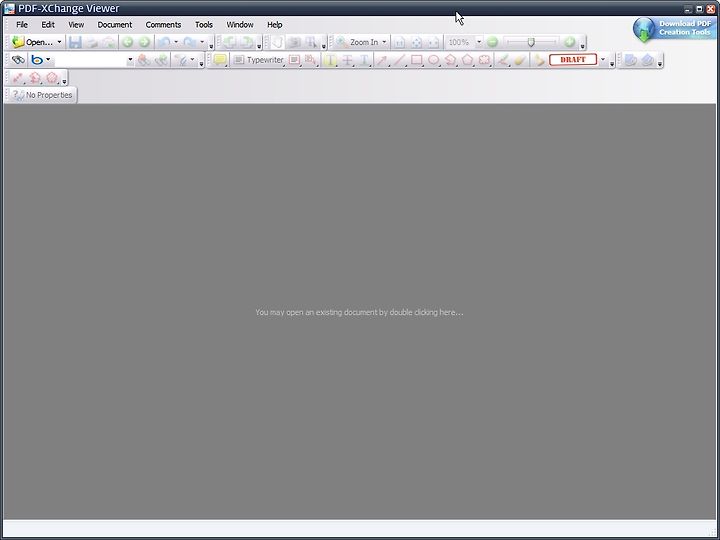Select the Hand tool
720x540 pixels.
tap(277, 42)
